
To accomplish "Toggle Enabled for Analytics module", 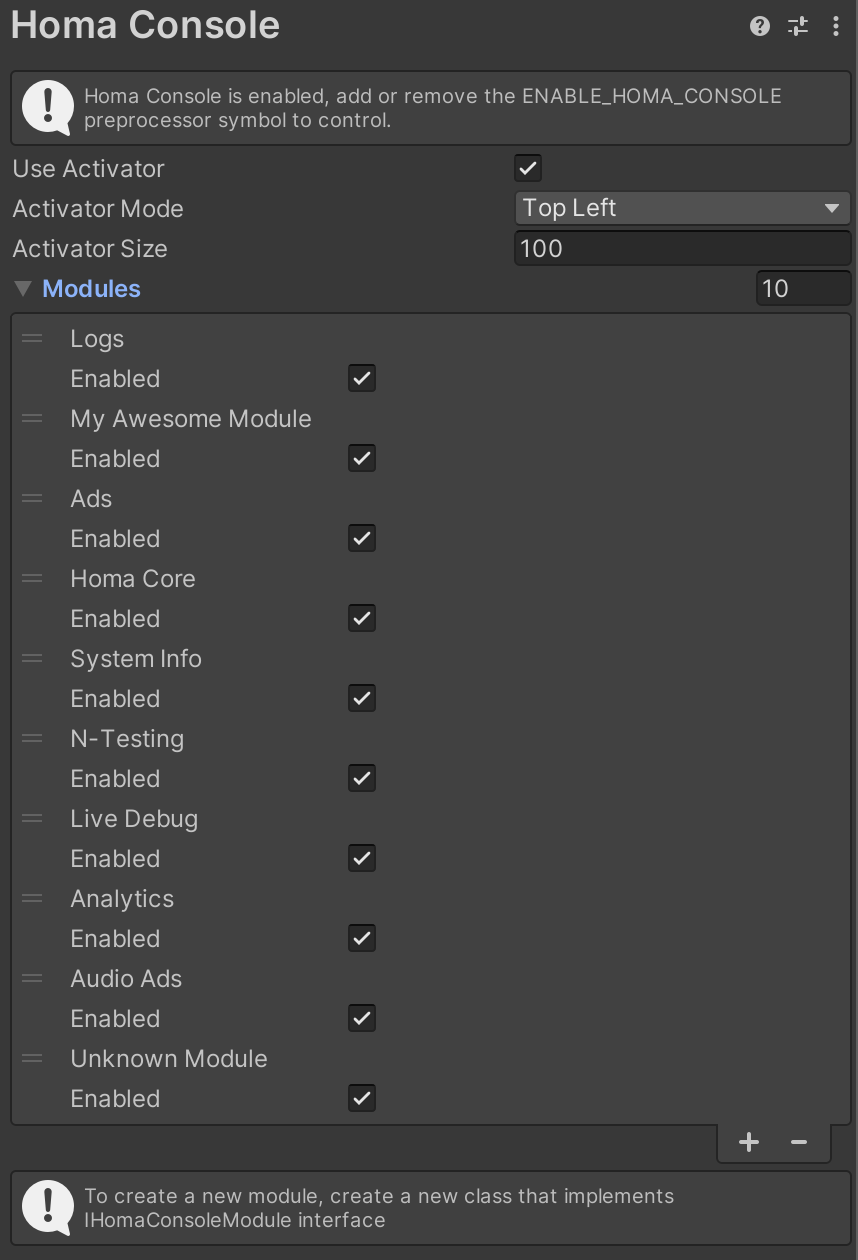I will tap(362, 939).
